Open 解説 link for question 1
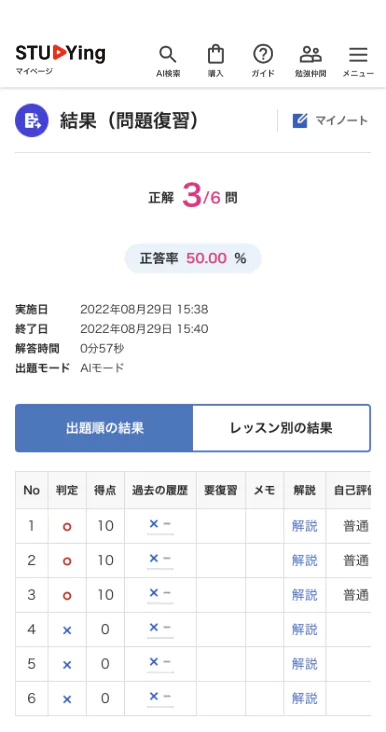Image resolution: width=386 pixels, height=732 pixels. 304,526
